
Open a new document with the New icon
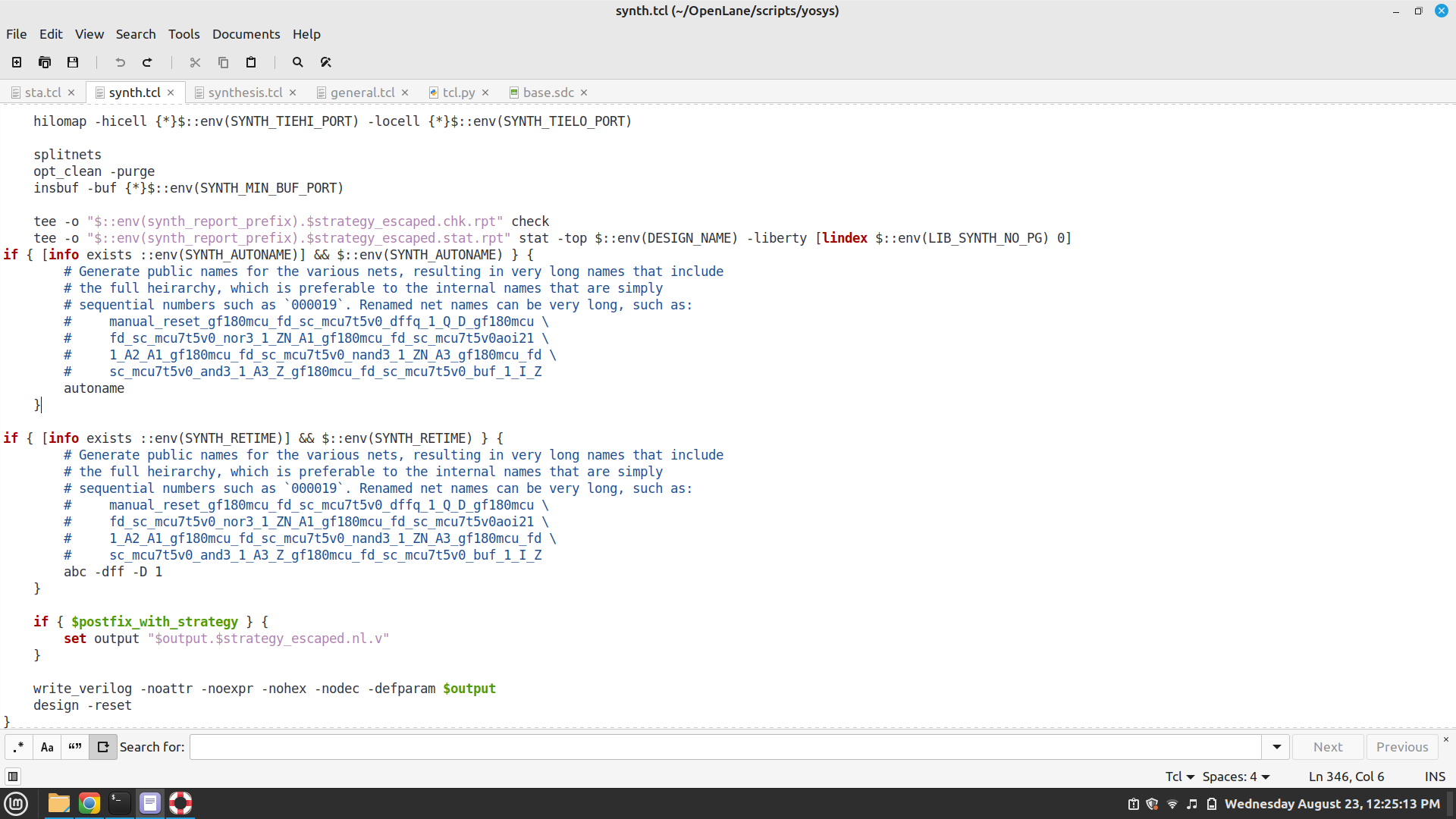tap(16, 62)
